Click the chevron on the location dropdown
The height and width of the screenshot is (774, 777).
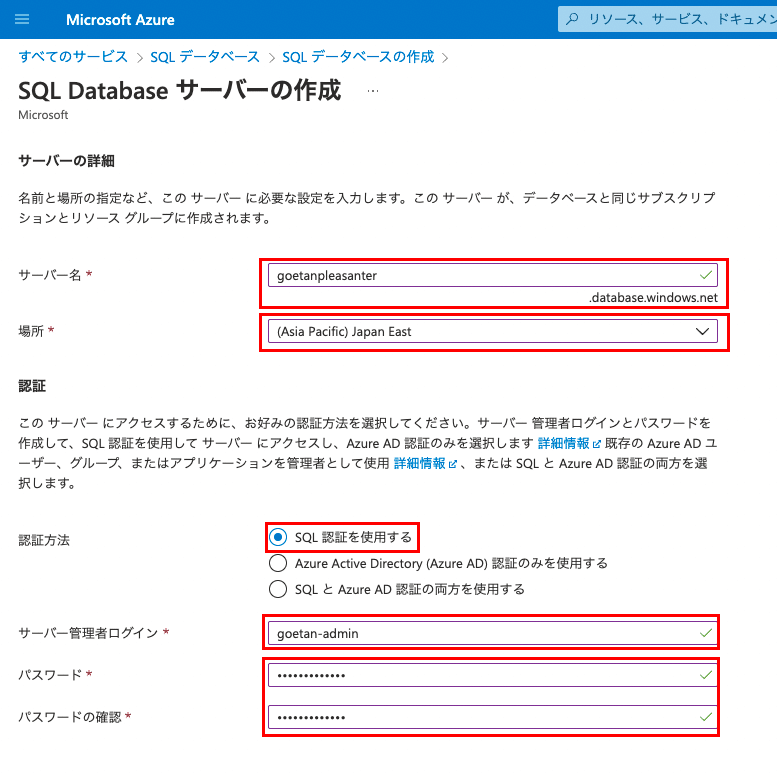tap(702, 331)
